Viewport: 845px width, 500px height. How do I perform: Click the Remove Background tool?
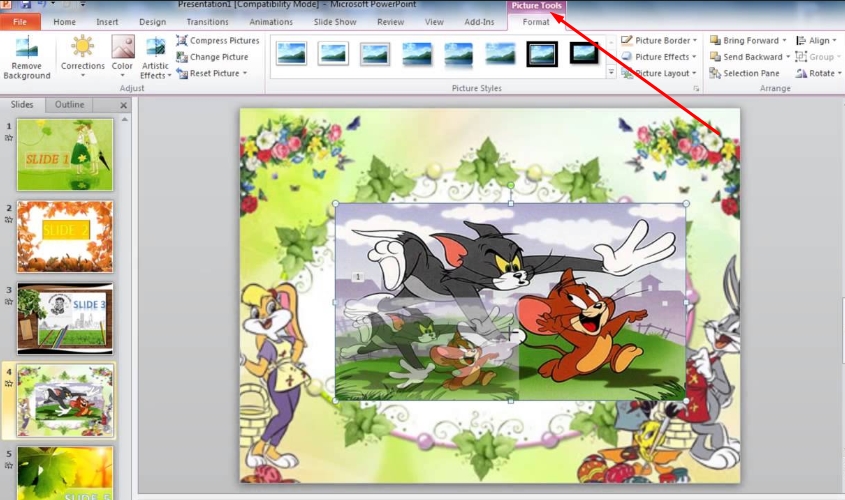(26, 58)
